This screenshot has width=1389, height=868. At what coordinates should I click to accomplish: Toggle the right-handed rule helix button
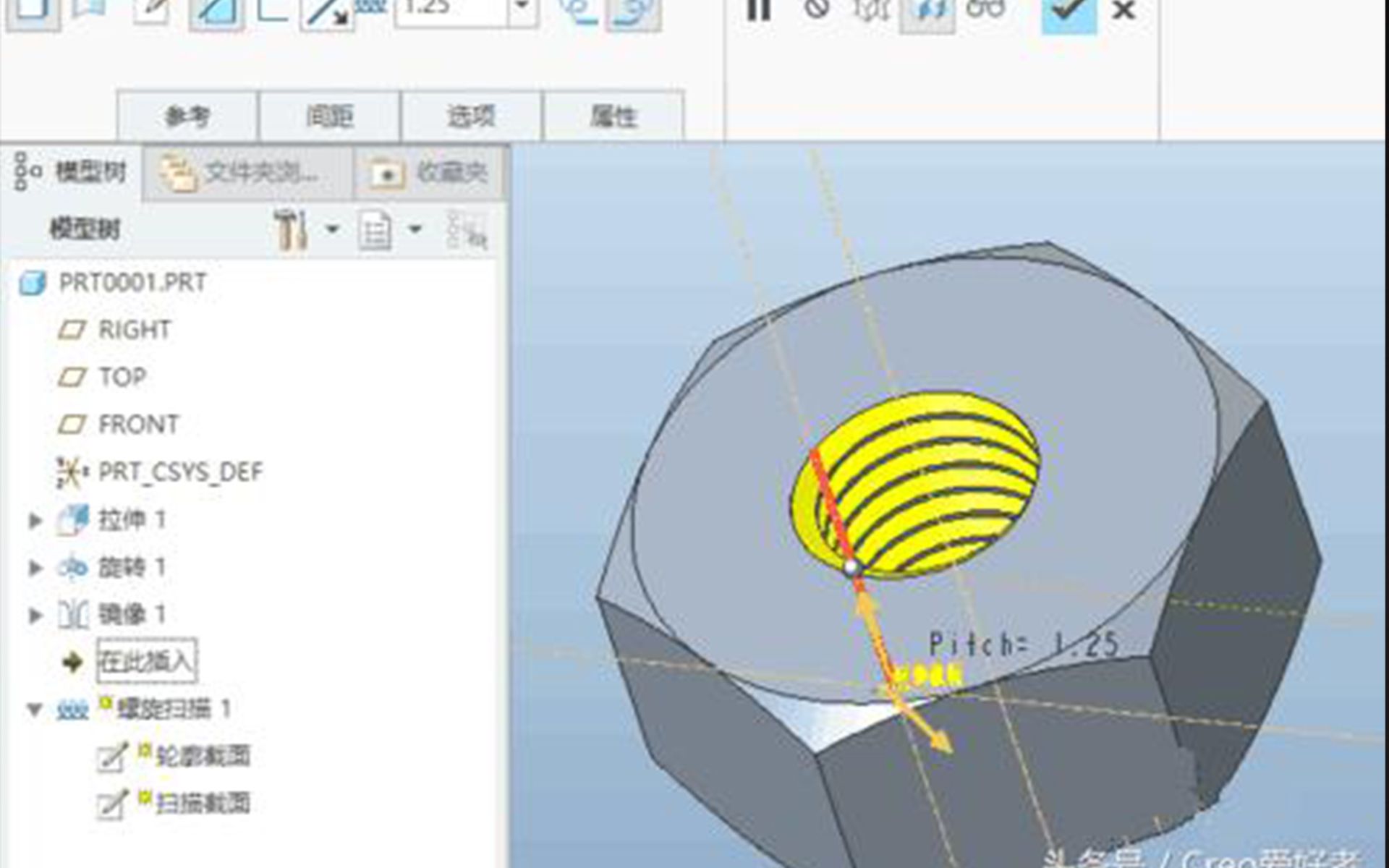633,12
